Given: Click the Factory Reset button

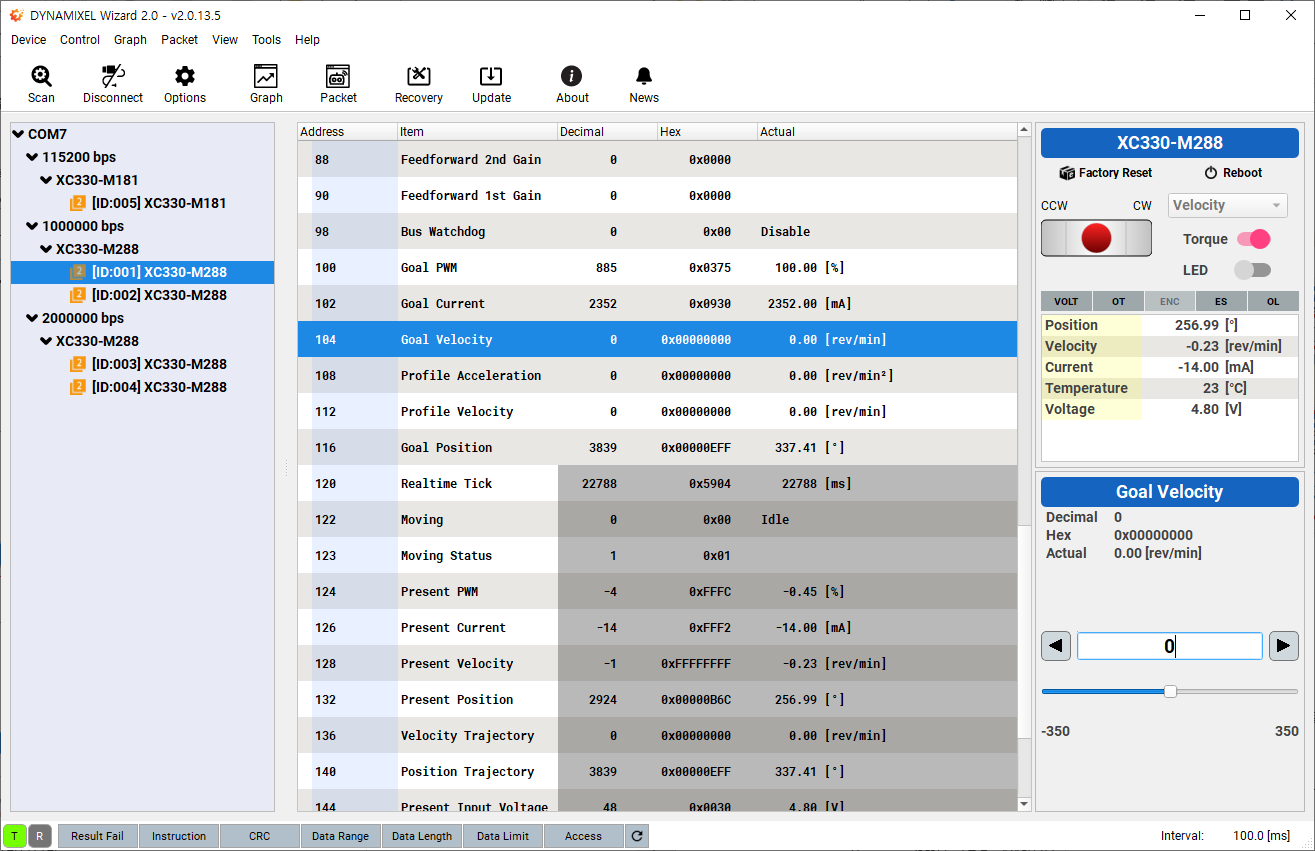Looking at the screenshot, I should 1106,173.
